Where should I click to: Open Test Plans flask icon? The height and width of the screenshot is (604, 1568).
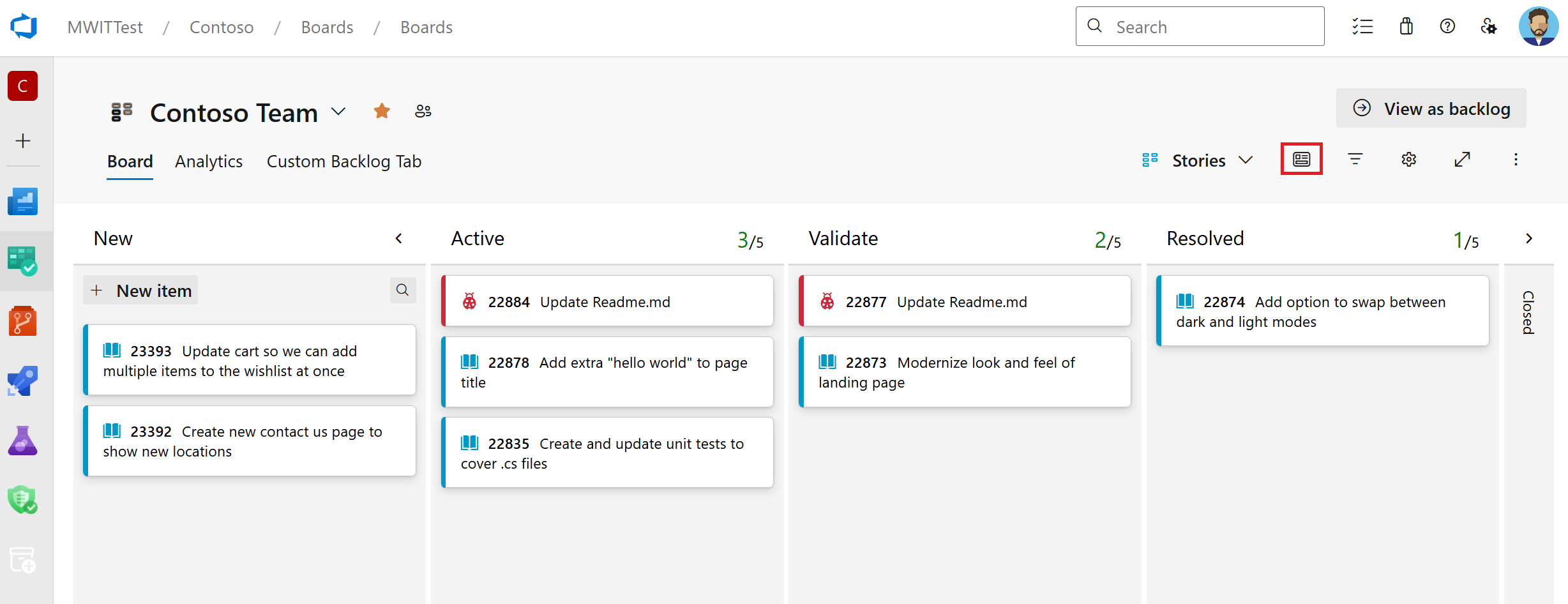coord(23,440)
